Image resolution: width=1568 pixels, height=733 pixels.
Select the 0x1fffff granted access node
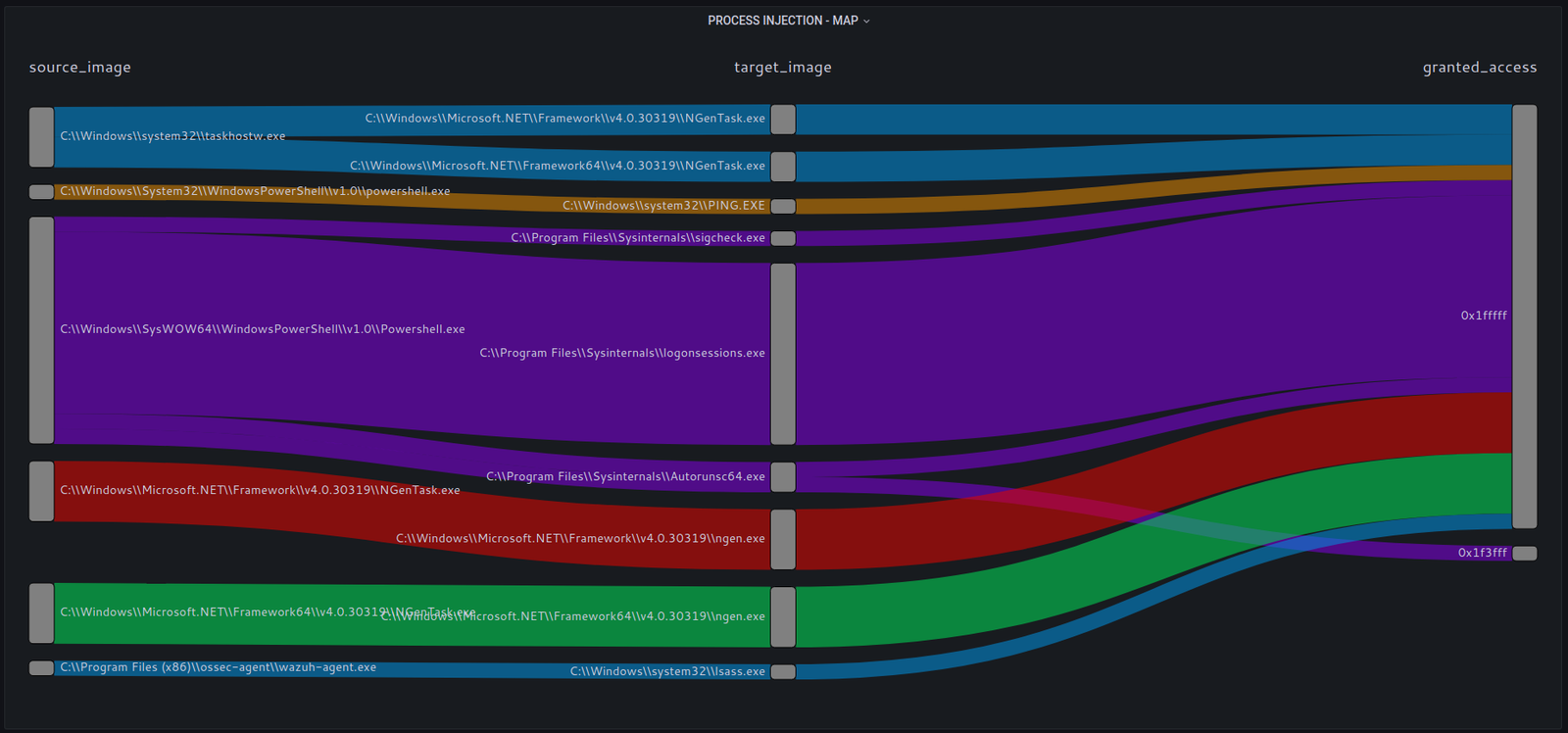[x=1524, y=316]
